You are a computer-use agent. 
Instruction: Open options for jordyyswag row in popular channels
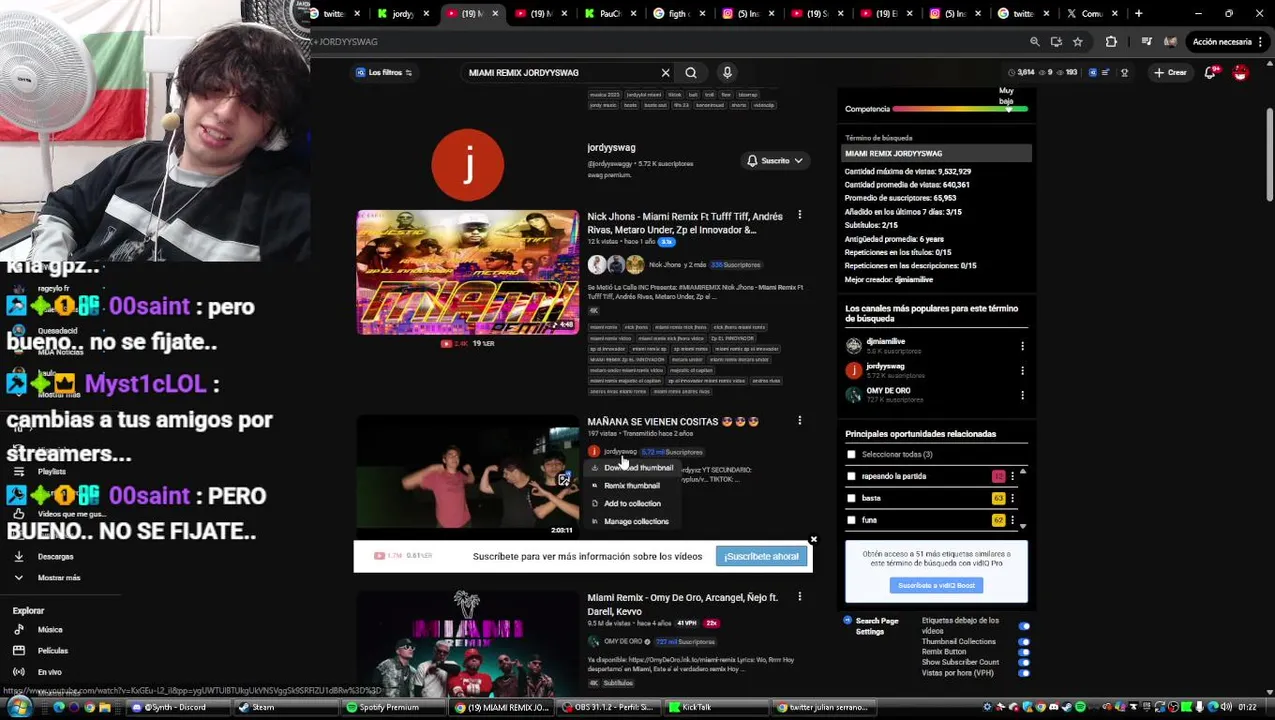1022,370
